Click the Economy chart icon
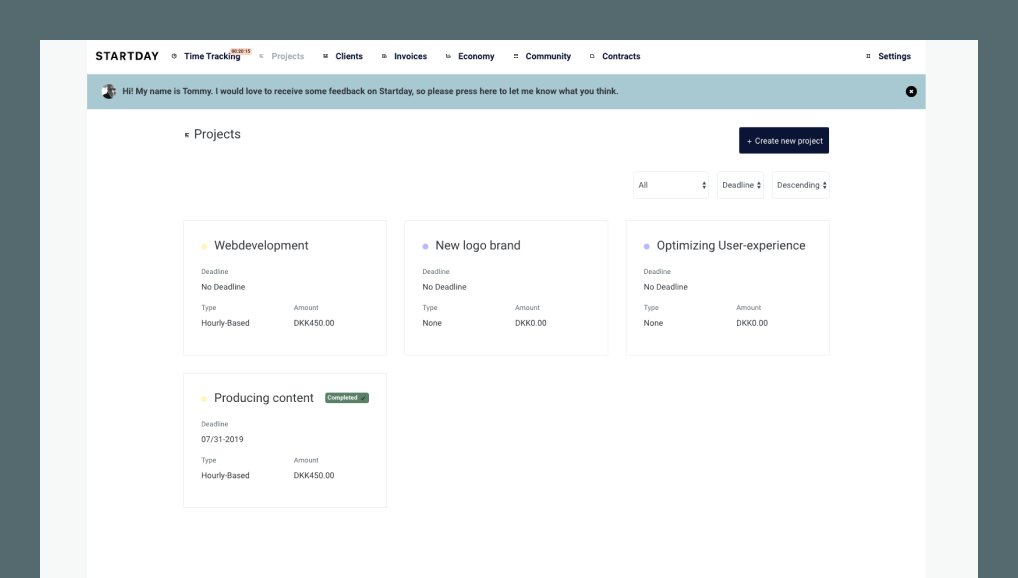 click(448, 57)
